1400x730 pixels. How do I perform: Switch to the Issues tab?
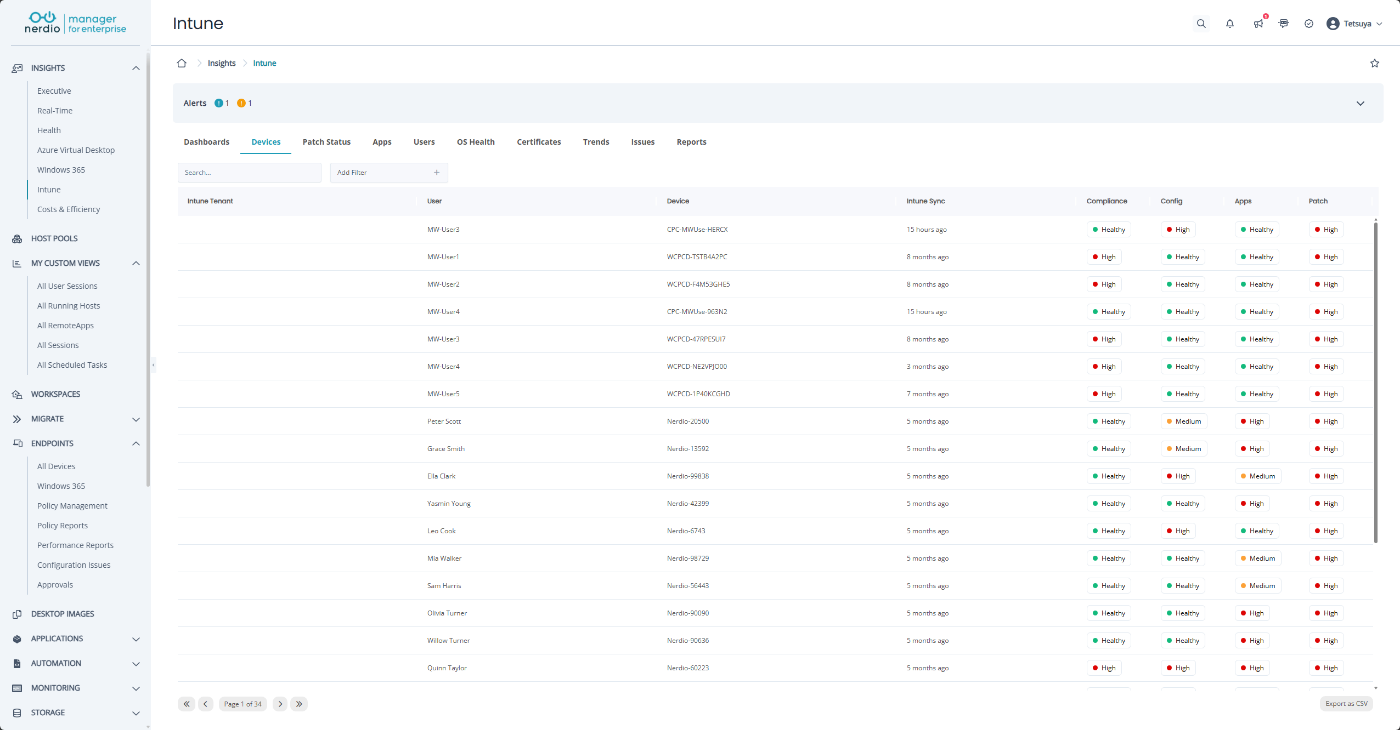tap(643, 142)
